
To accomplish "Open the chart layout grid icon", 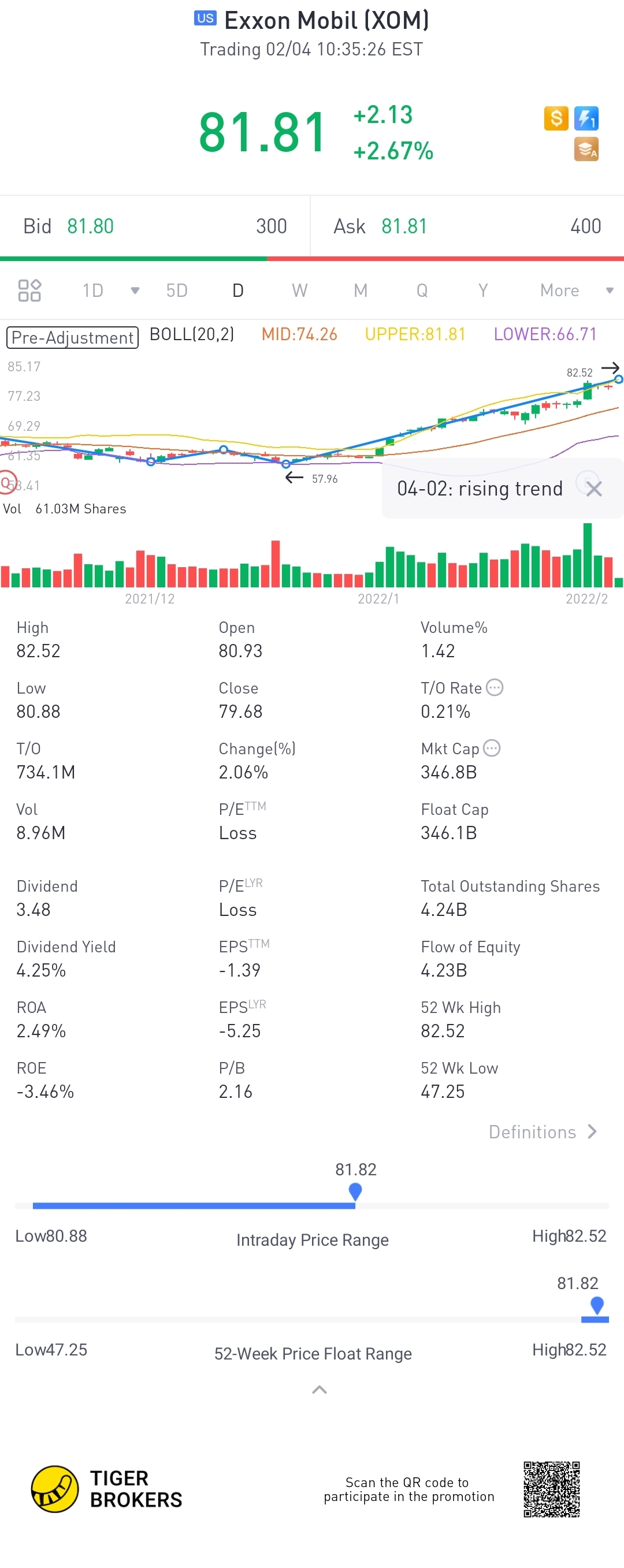I will tap(29, 290).
